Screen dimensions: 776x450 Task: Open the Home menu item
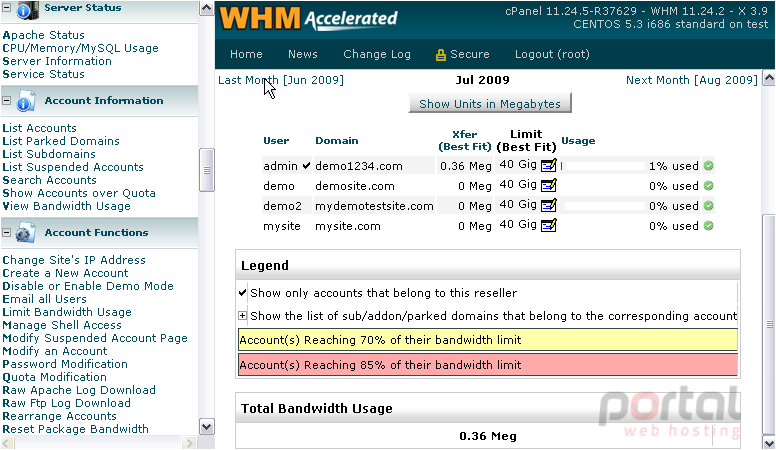click(246, 54)
